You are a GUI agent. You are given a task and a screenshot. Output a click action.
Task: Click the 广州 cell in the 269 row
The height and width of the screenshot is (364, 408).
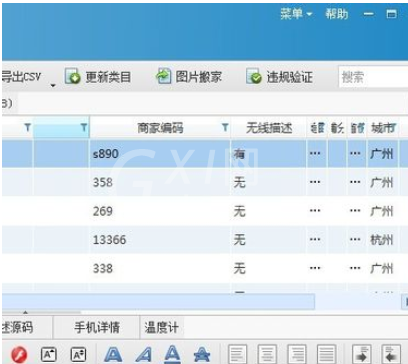pyautogui.click(x=382, y=211)
